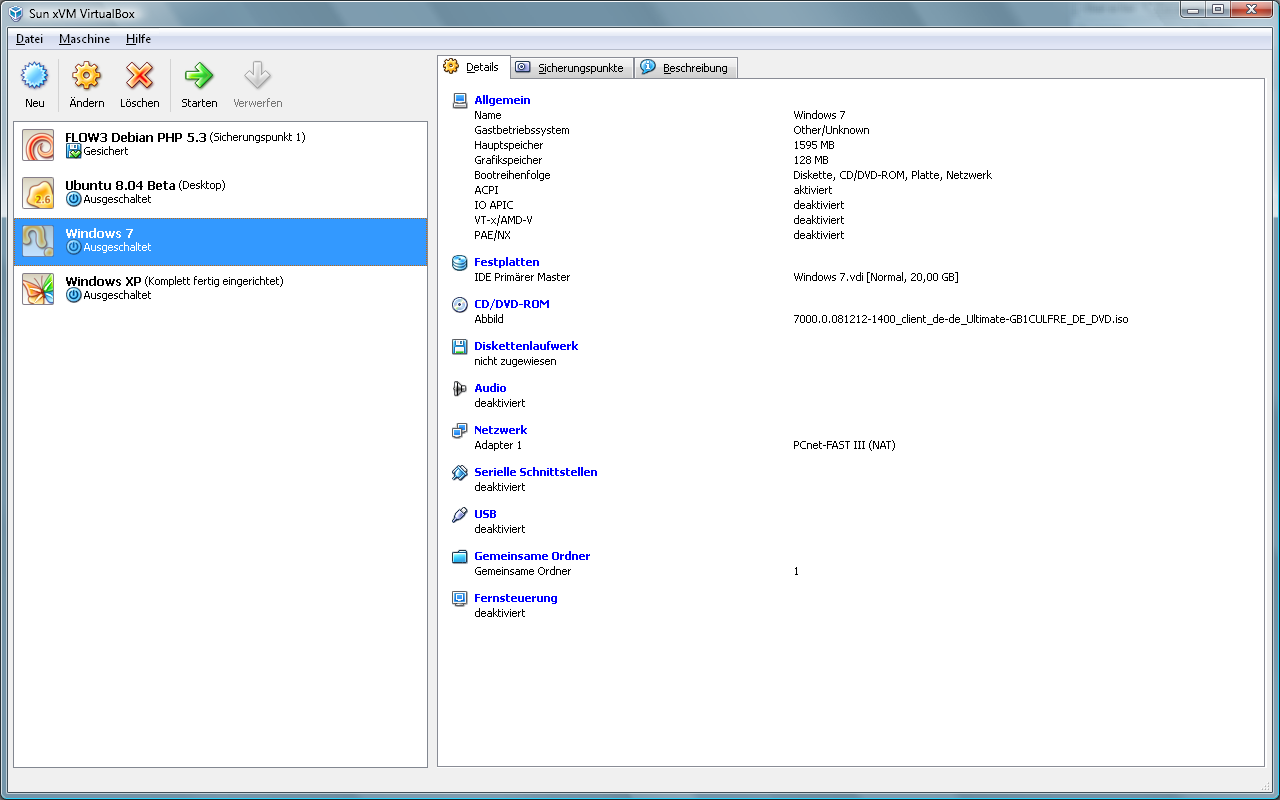Open the Gemeinsame Ordner link
The width and height of the screenshot is (1280, 800).
(x=532, y=556)
